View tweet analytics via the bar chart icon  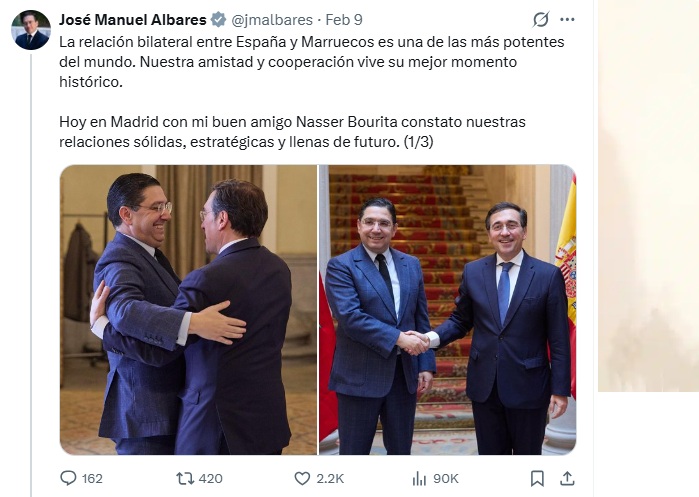pos(419,478)
